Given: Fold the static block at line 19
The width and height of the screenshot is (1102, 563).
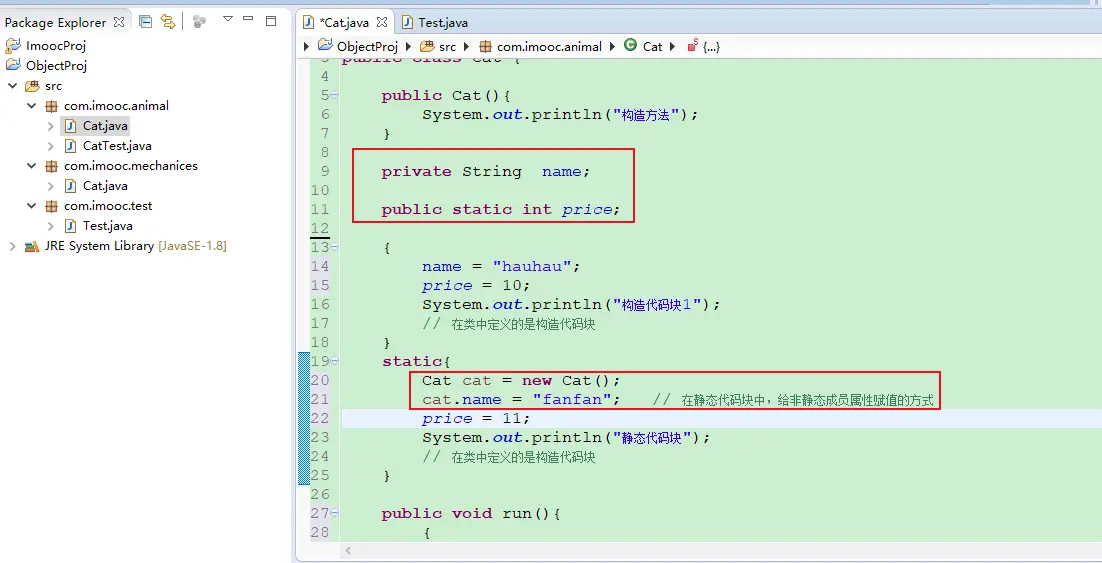Looking at the screenshot, I should tap(334, 361).
